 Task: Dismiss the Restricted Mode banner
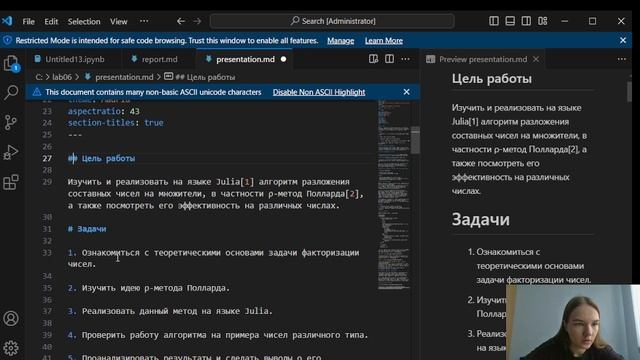point(622,40)
